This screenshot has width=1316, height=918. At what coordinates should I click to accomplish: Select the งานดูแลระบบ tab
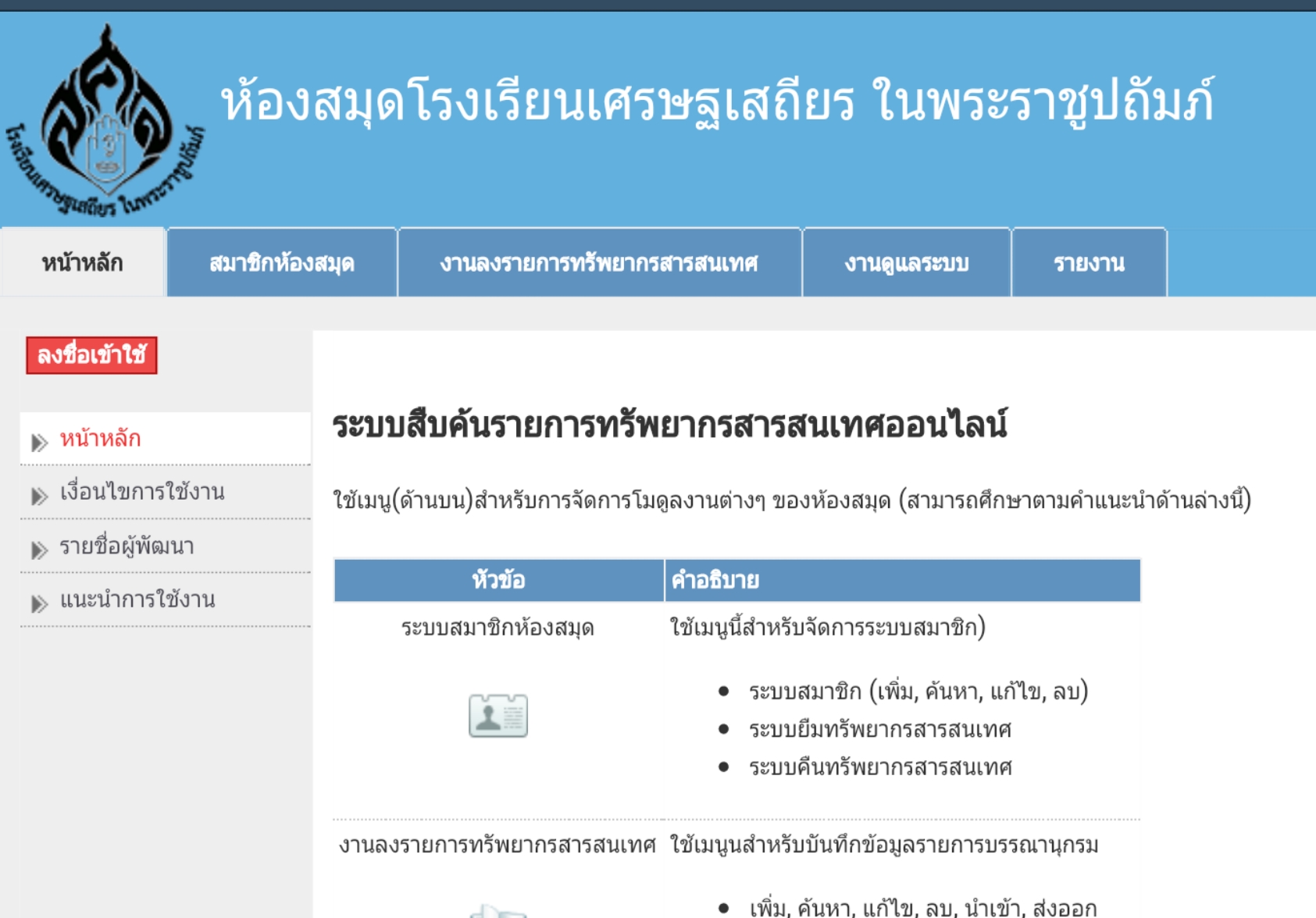click(x=906, y=263)
